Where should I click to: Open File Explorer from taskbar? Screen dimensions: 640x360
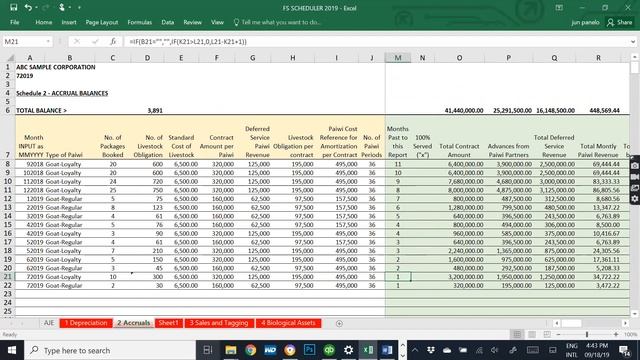click(x=231, y=350)
